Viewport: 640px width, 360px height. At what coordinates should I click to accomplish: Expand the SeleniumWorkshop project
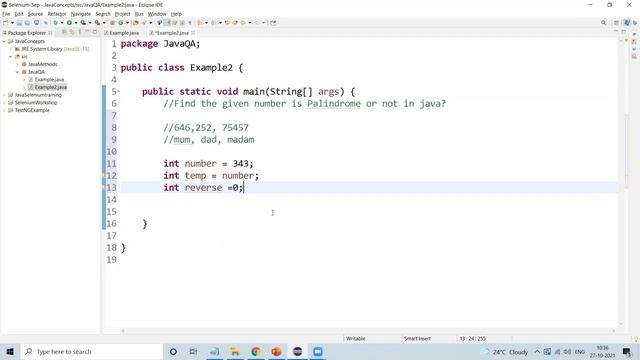pos(4,102)
